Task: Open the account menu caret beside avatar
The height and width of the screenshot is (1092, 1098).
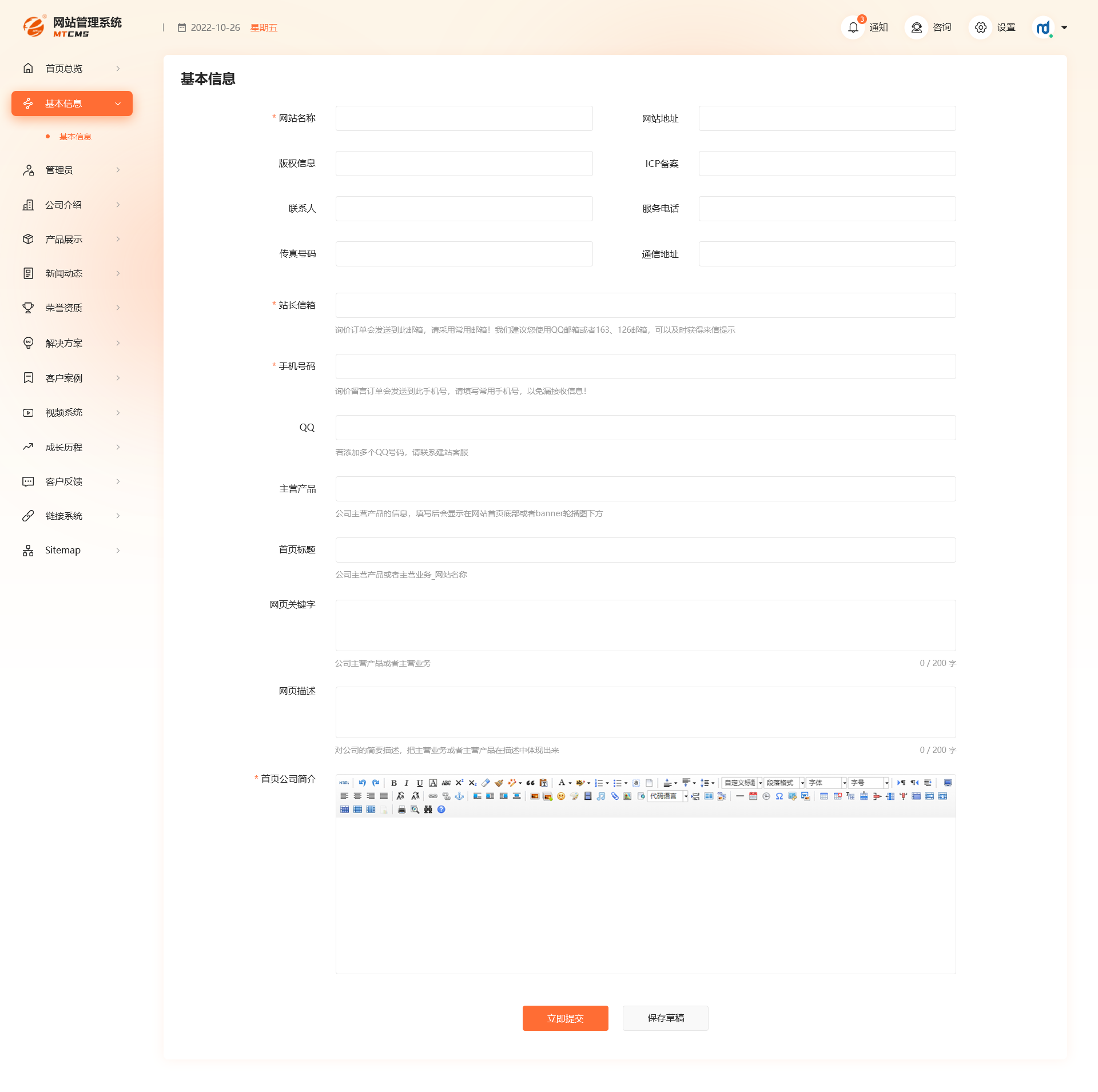Action: pos(1064,27)
